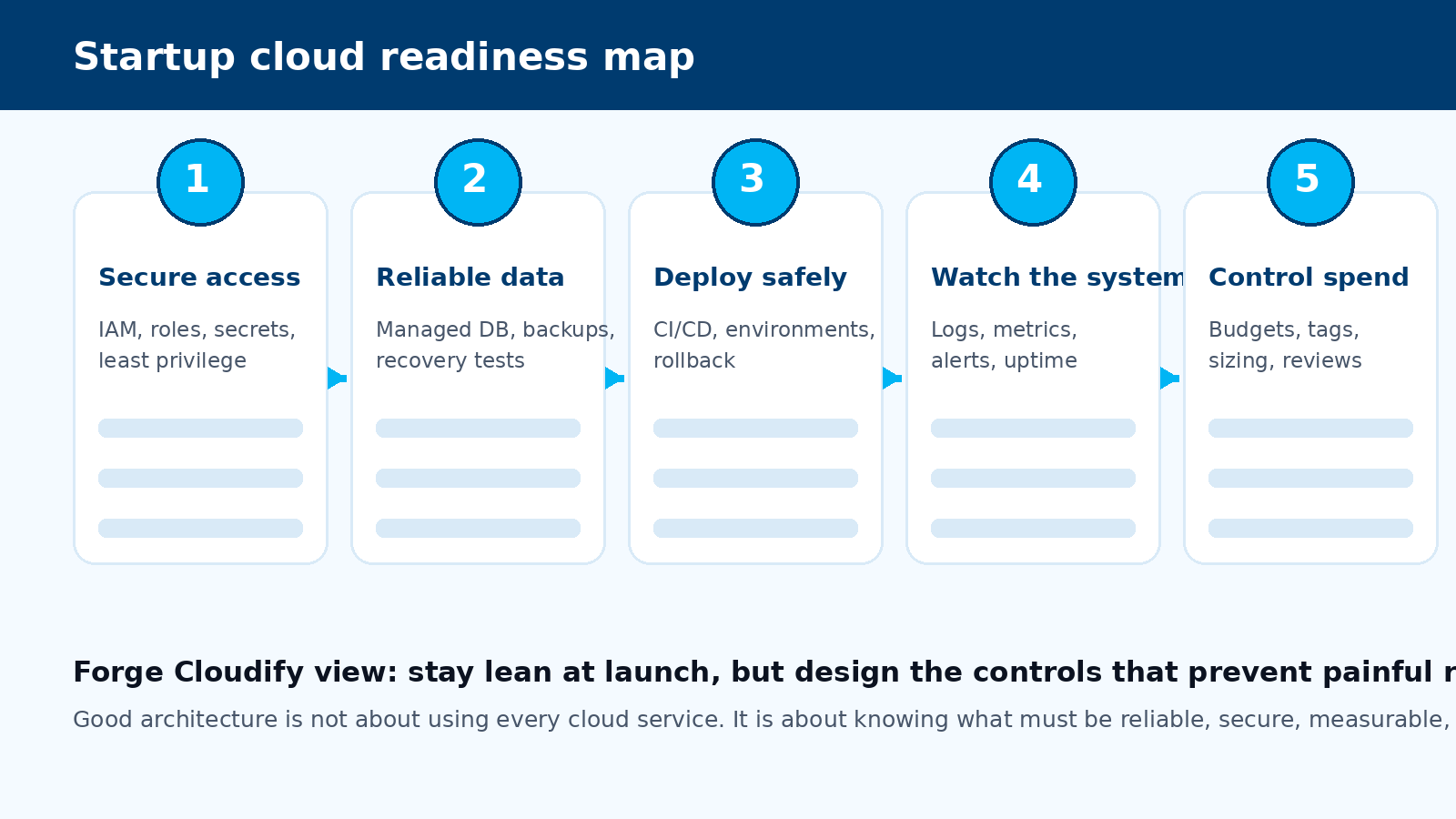Click the step 3 circle badge

(x=755, y=182)
